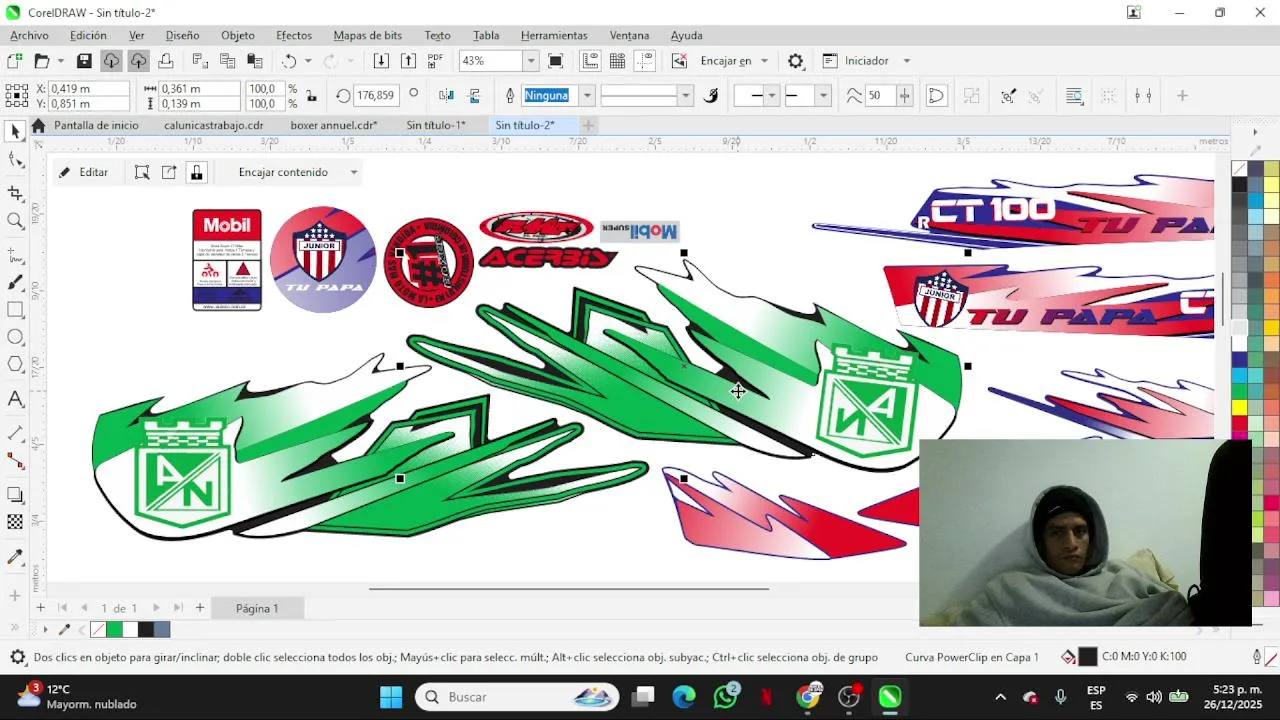The width and height of the screenshot is (1280, 720).
Task: Select the Shape edit tool
Action: tap(15, 160)
